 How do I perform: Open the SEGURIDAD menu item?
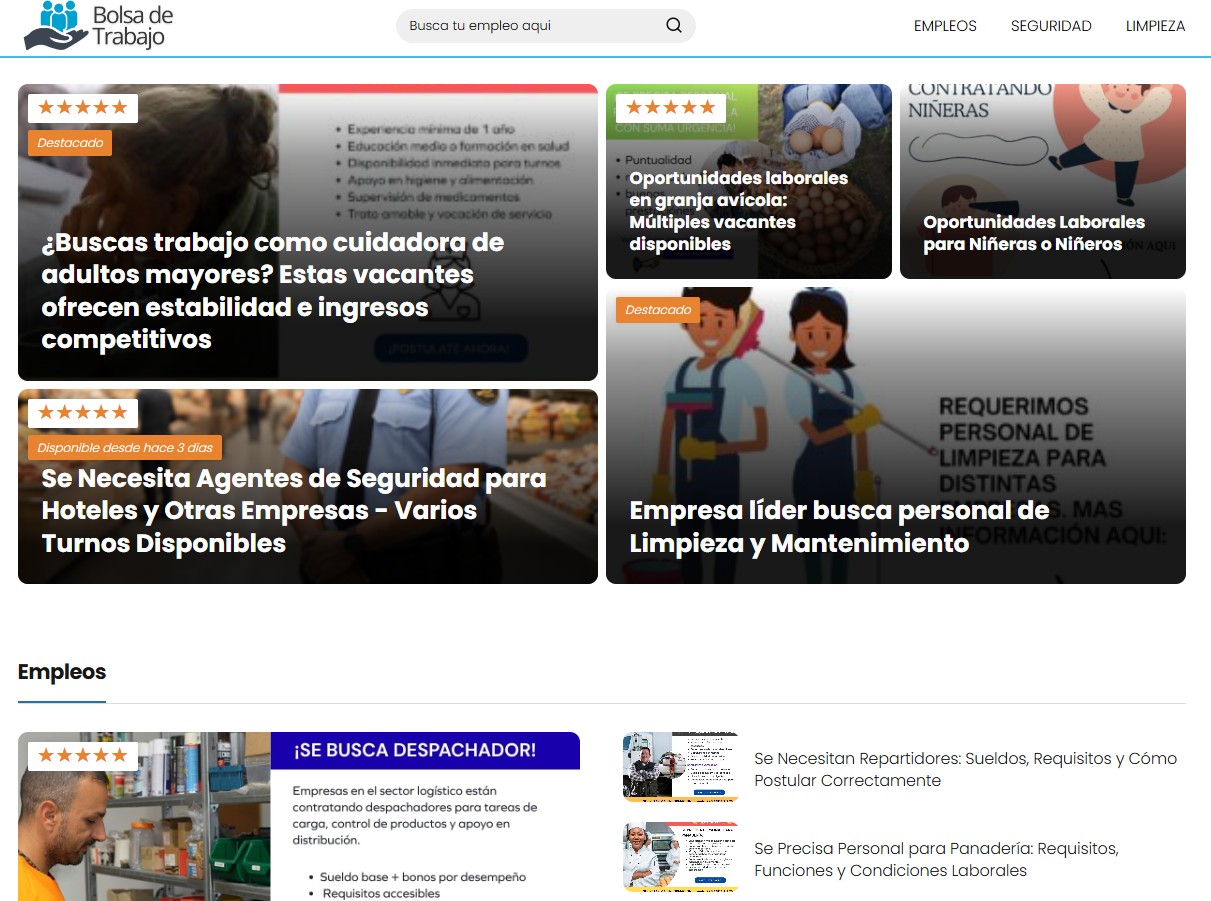tap(1051, 26)
